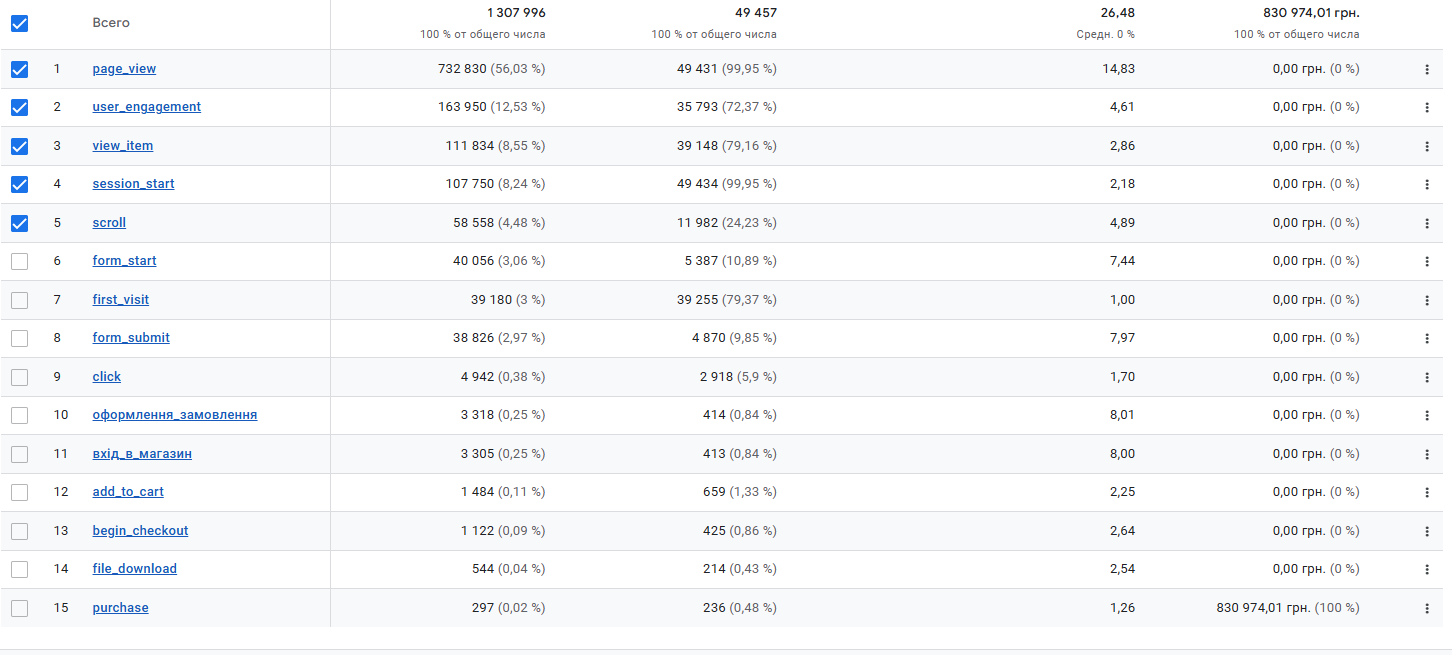Click the purchase event link
This screenshot has height=655, width=1452.
click(120, 608)
